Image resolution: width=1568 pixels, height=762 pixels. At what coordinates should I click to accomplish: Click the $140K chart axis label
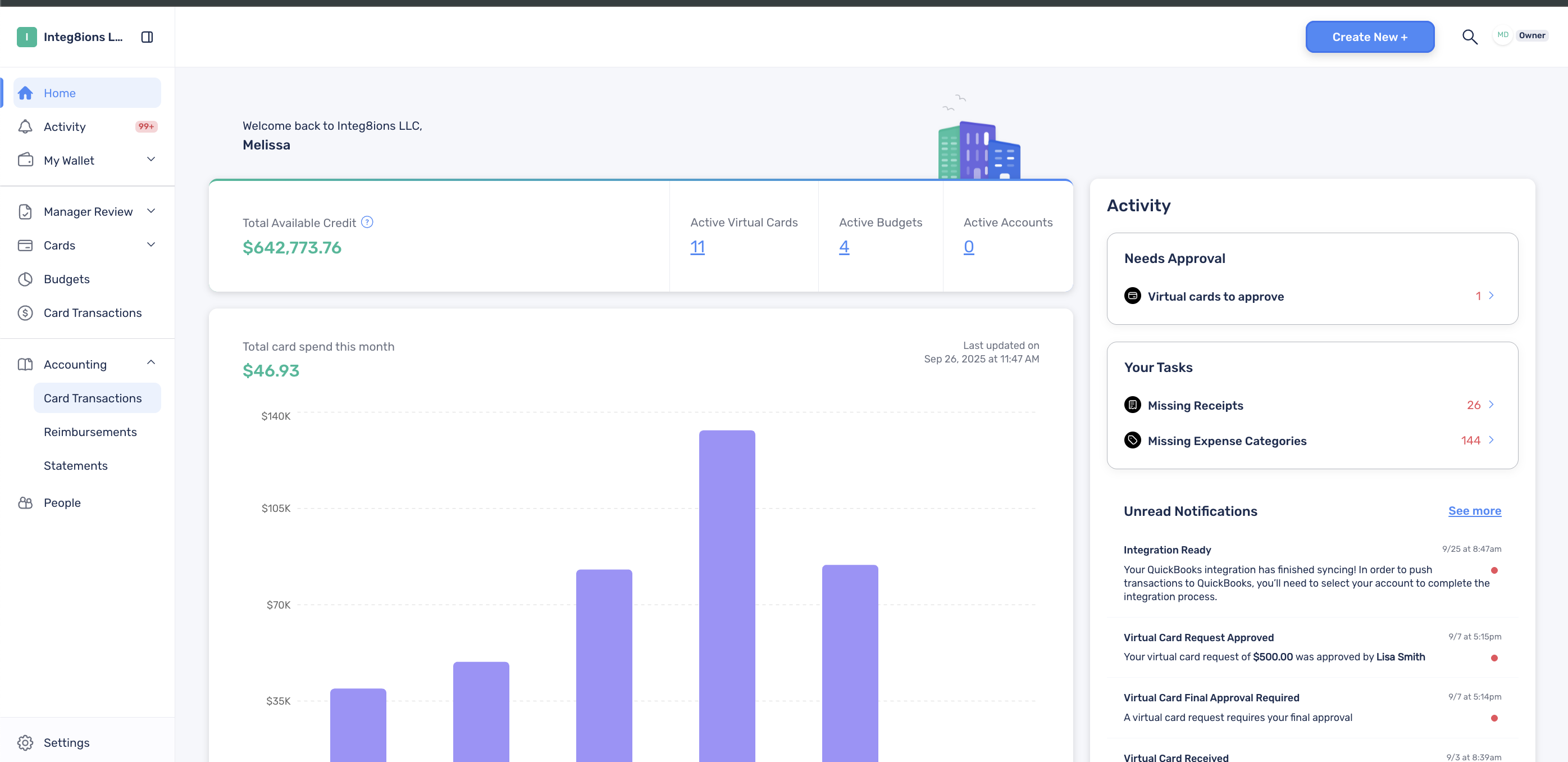pyautogui.click(x=276, y=416)
